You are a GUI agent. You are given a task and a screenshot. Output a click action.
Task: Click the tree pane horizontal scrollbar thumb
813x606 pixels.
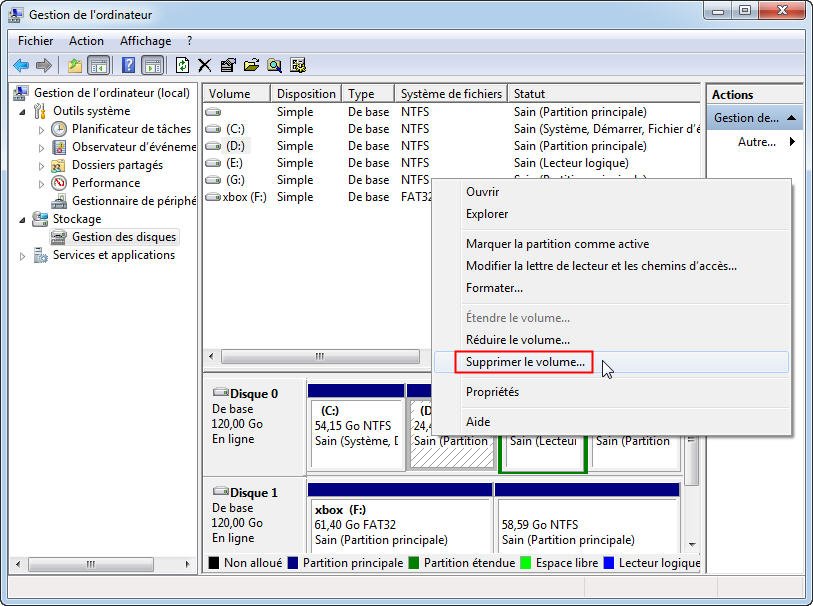pos(91,564)
